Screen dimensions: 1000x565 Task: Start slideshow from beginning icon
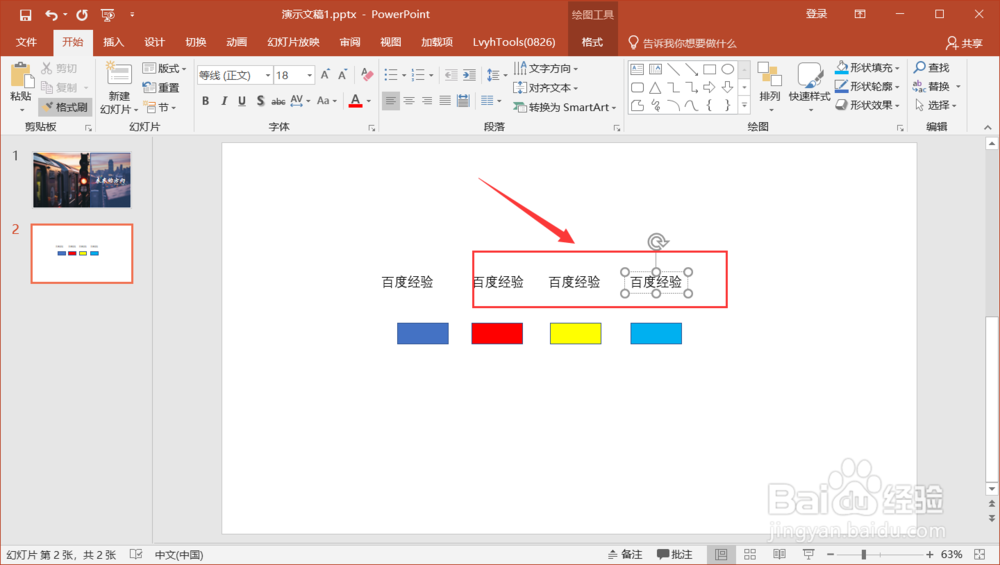108,15
